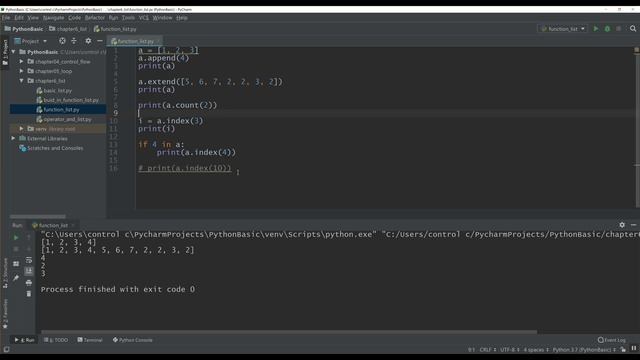The width and height of the screenshot is (640, 360).
Task: Open the TODO tool window
Action: click(56, 340)
